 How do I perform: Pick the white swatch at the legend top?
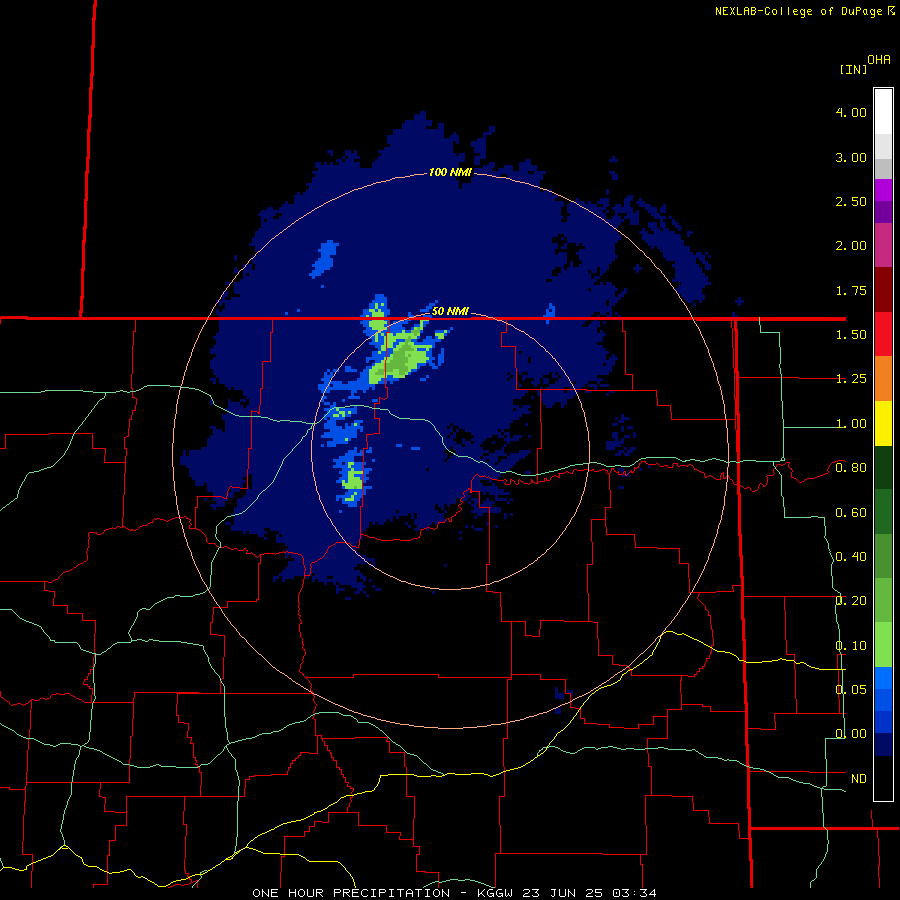click(883, 111)
